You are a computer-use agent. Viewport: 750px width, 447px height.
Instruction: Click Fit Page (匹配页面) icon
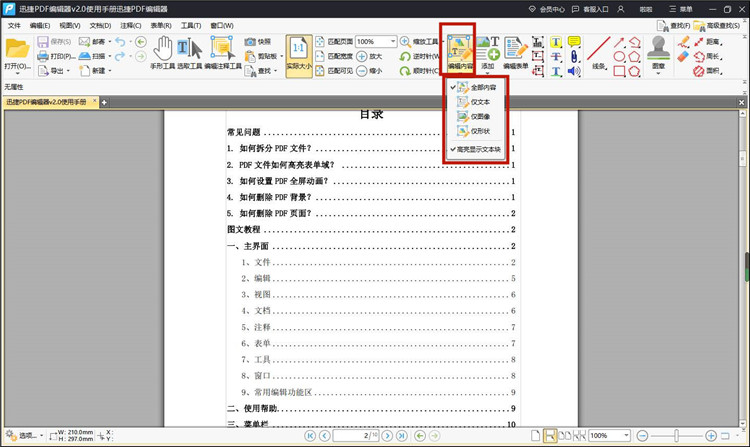click(320, 42)
